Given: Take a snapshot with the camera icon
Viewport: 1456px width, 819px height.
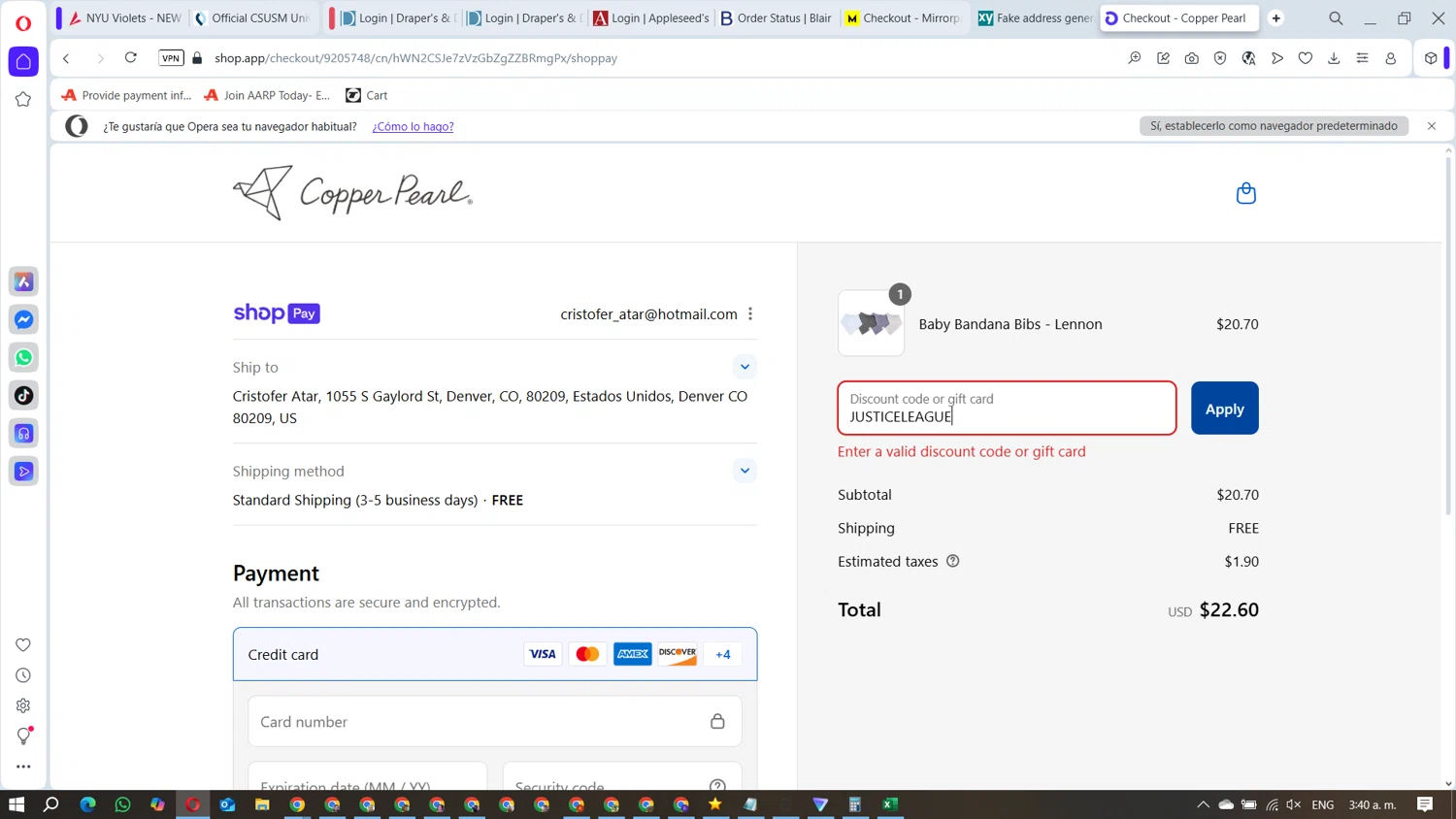Looking at the screenshot, I should (1191, 58).
